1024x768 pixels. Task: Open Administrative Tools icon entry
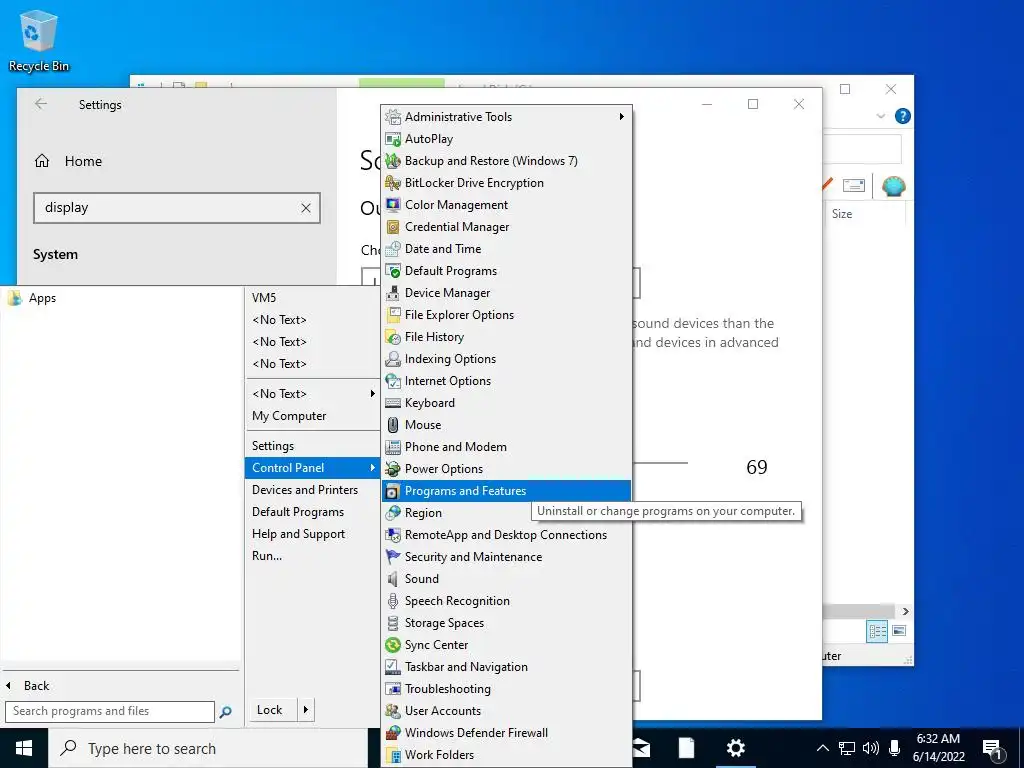coord(392,117)
